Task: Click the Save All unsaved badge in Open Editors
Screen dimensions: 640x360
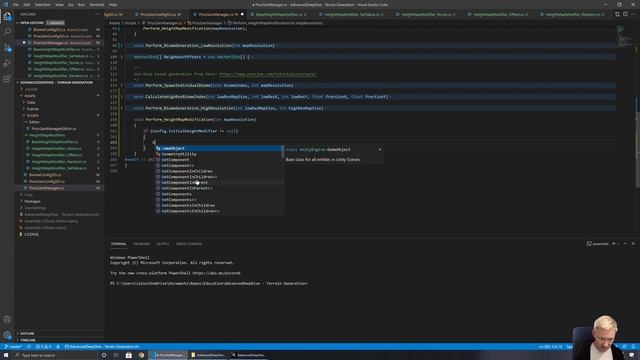Action: (x=55, y=23)
